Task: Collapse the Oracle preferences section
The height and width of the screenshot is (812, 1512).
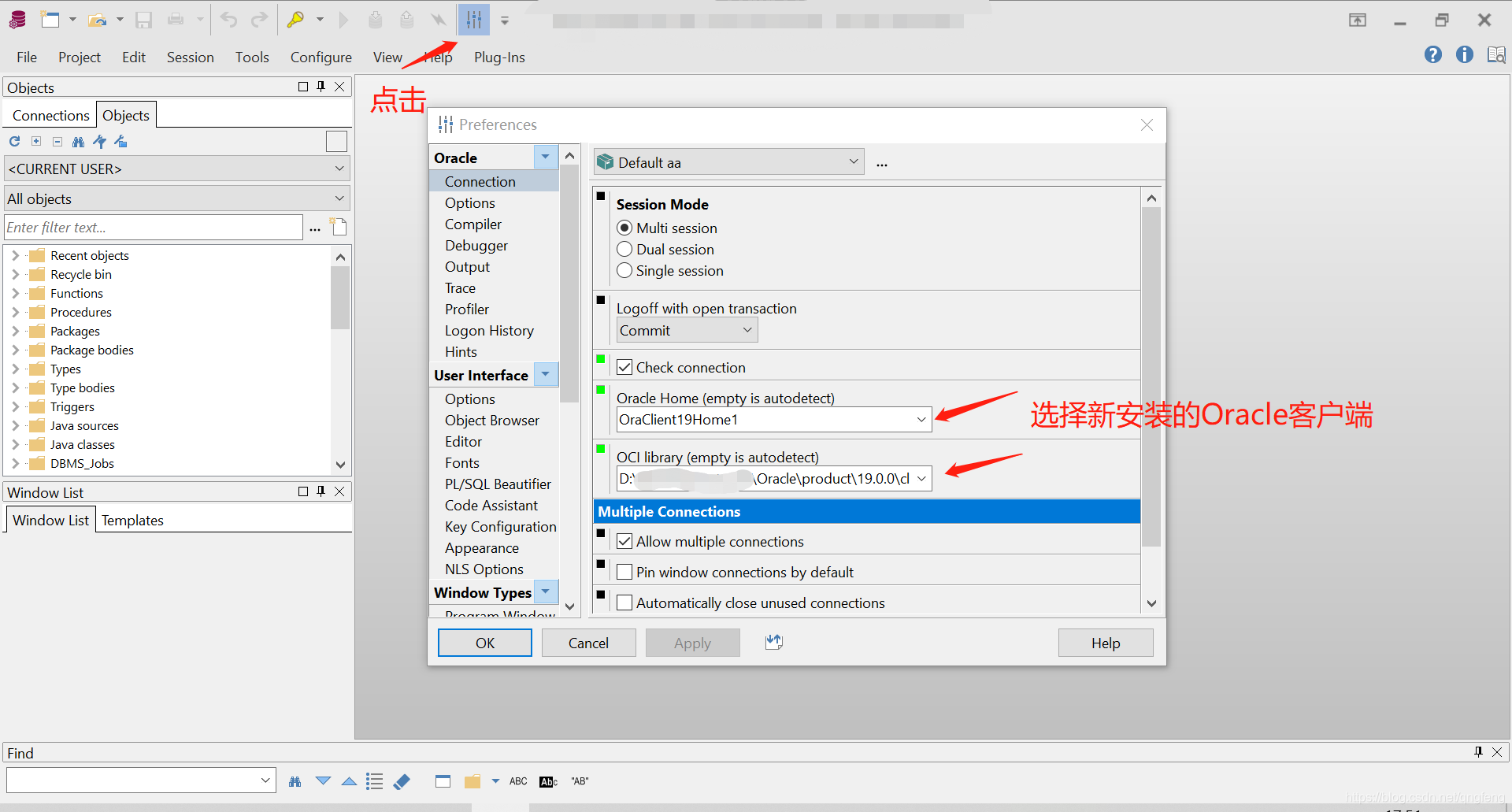Action: 545,157
